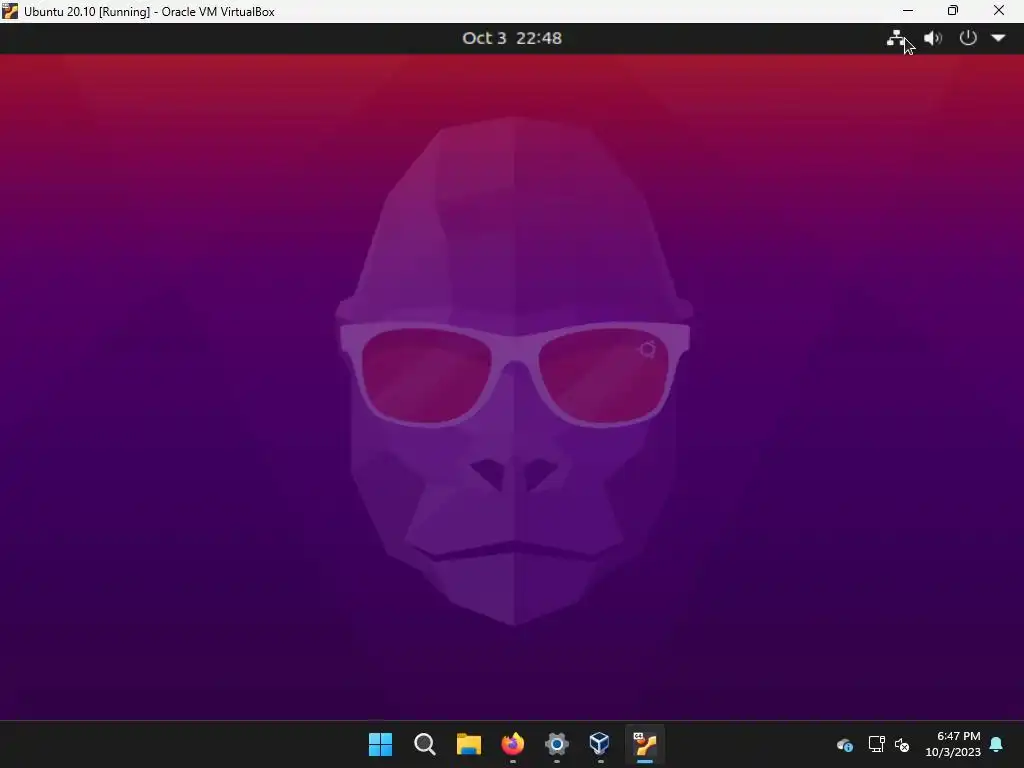Open Windows taskbar Search
The image size is (1024, 768).
[424, 744]
